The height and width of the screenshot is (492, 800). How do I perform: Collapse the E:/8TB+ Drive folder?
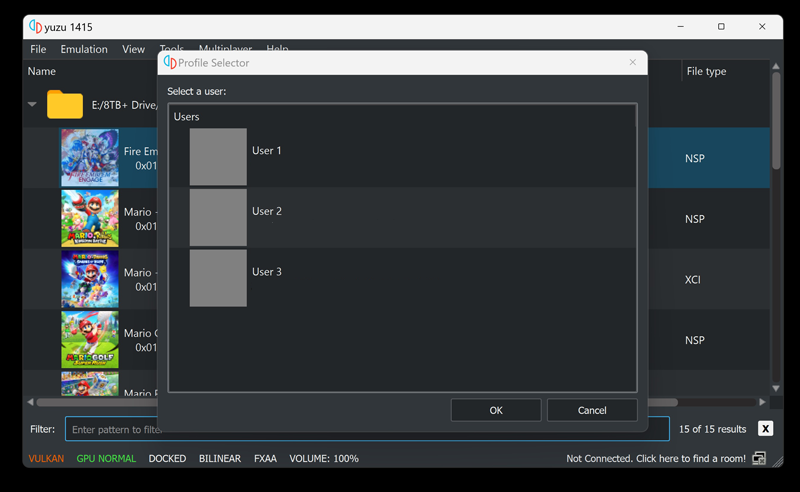pos(32,105)
